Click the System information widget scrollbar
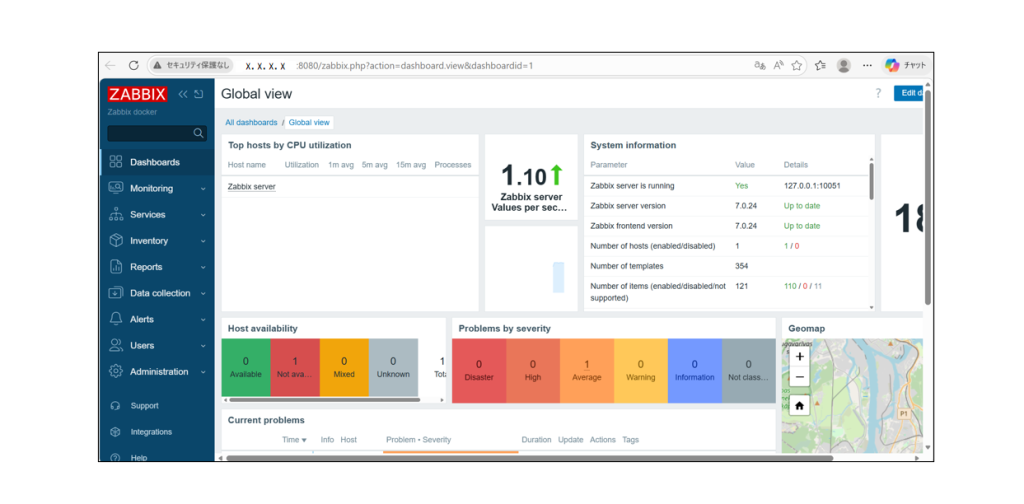 tap(871, 181)
